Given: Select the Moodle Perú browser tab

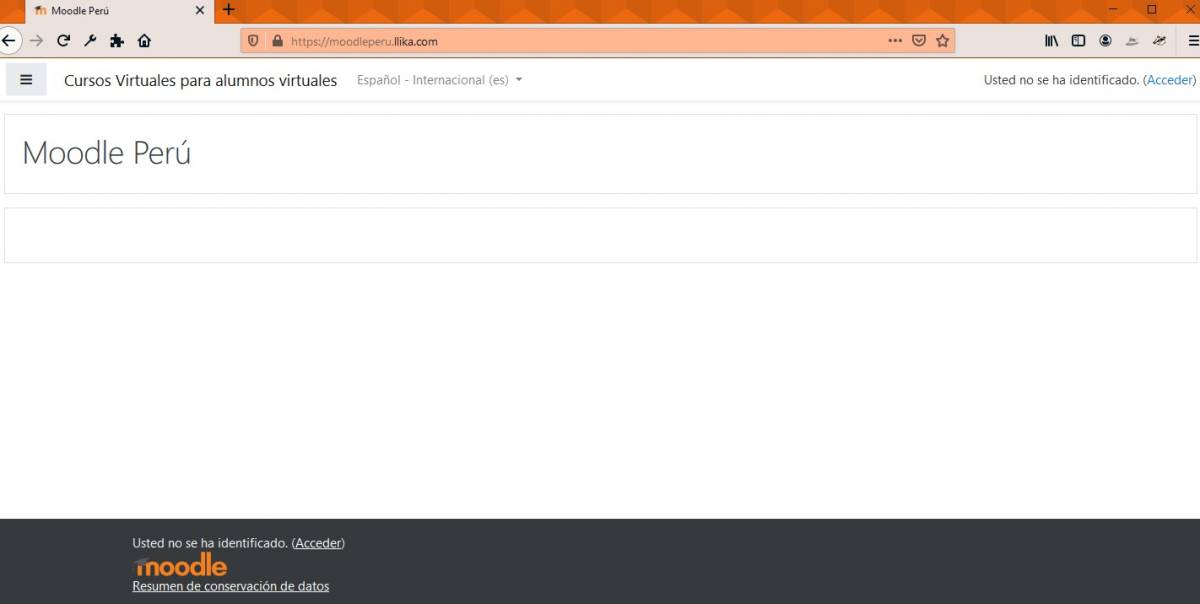Looking at the screenshot, I should 118,11.
